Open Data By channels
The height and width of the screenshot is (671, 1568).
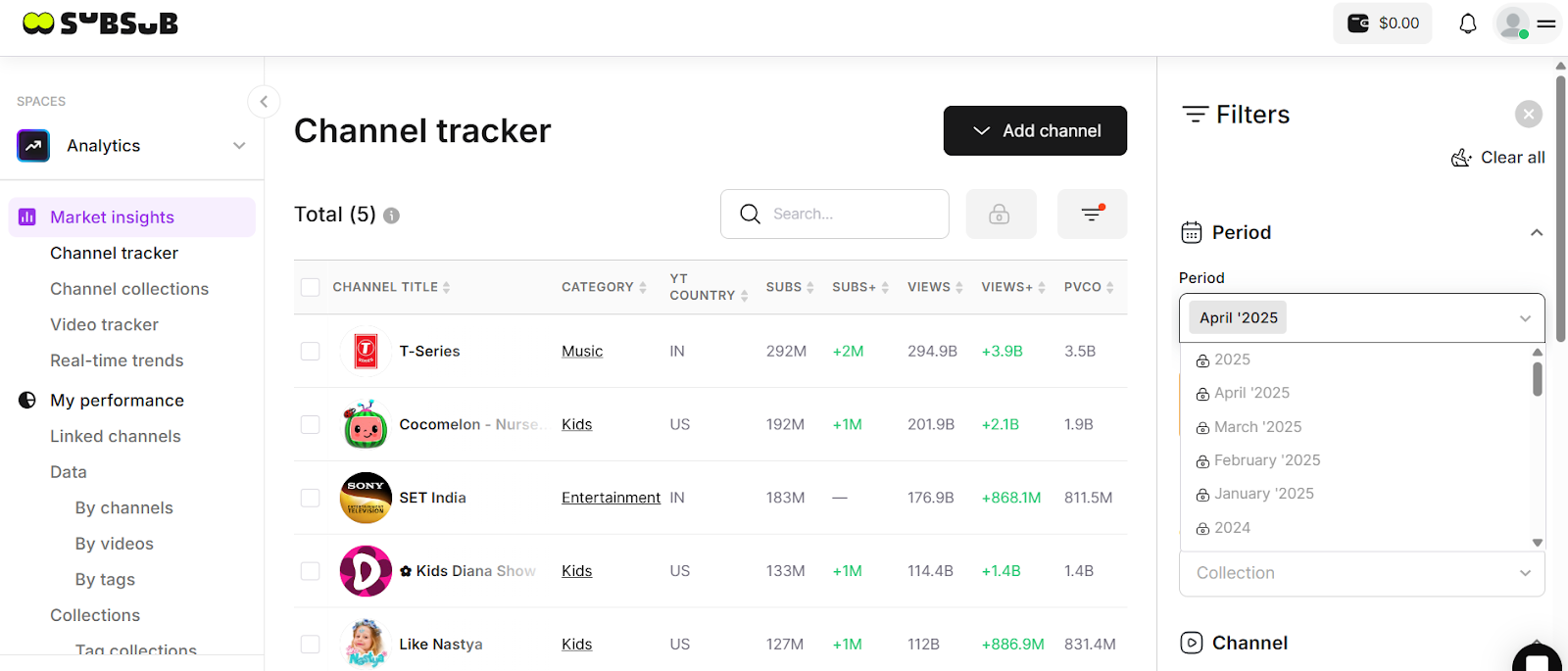pyautogui.click(x=124, y=507)
